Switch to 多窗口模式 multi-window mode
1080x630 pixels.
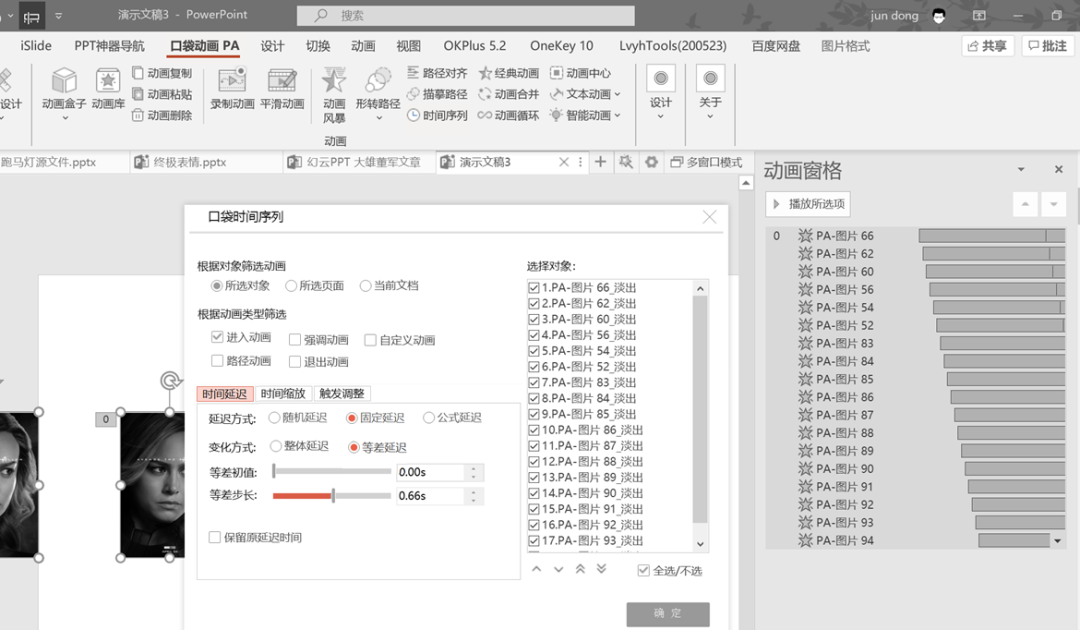[707, 162]
